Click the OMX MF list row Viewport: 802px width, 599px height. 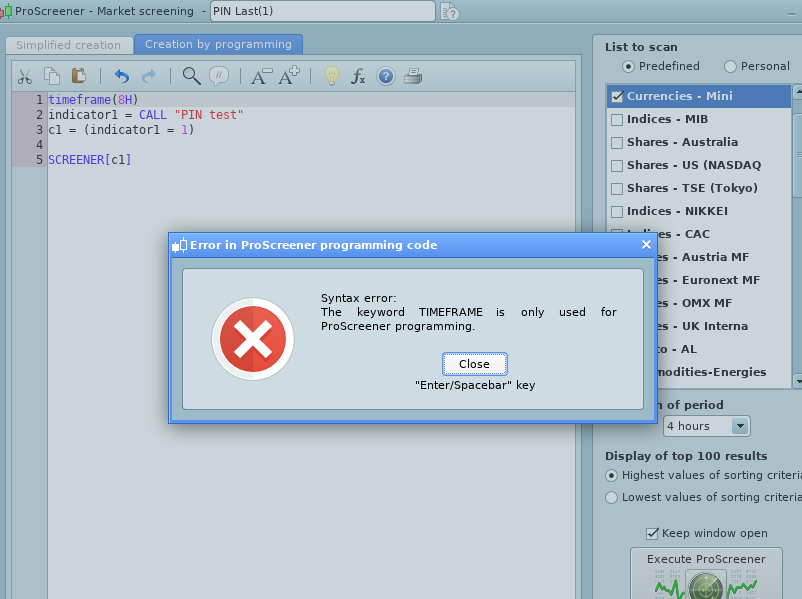point(724,303)
